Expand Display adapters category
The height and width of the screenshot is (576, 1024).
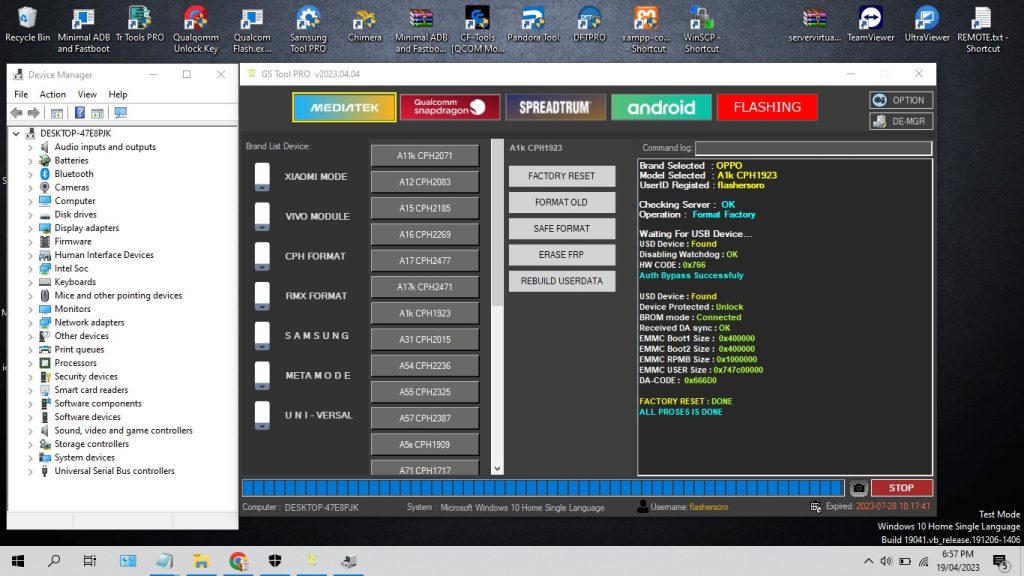tap(30, 229)
